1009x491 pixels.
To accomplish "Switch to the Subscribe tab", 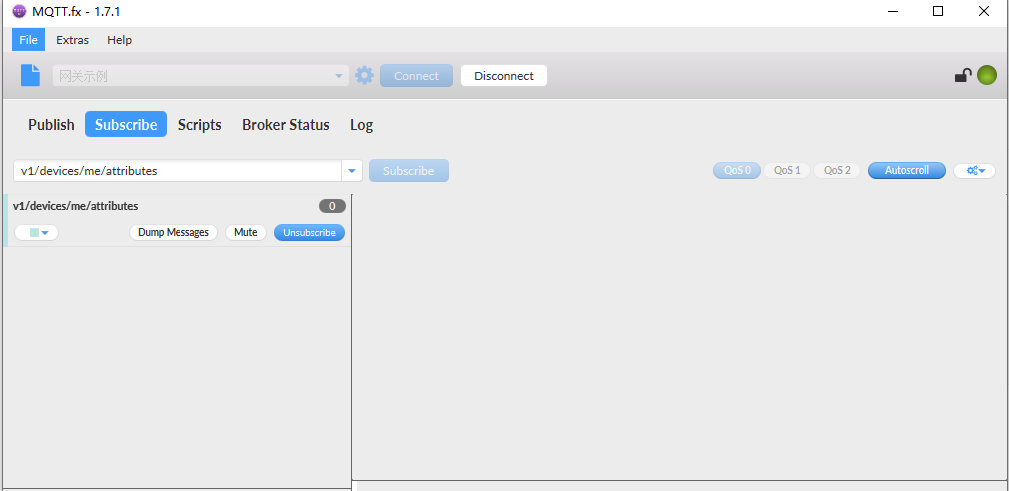I will pyautogui.click(x=126, y=124).
